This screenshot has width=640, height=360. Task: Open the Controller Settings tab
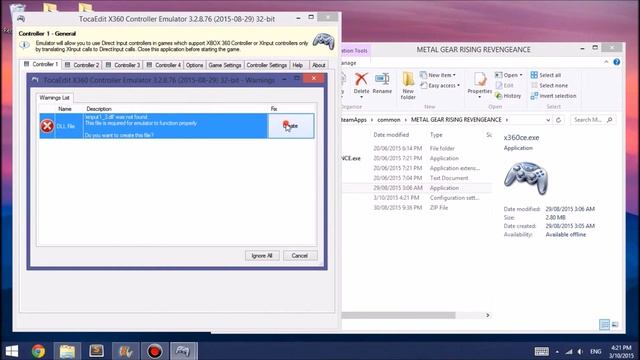pos(267,65)
